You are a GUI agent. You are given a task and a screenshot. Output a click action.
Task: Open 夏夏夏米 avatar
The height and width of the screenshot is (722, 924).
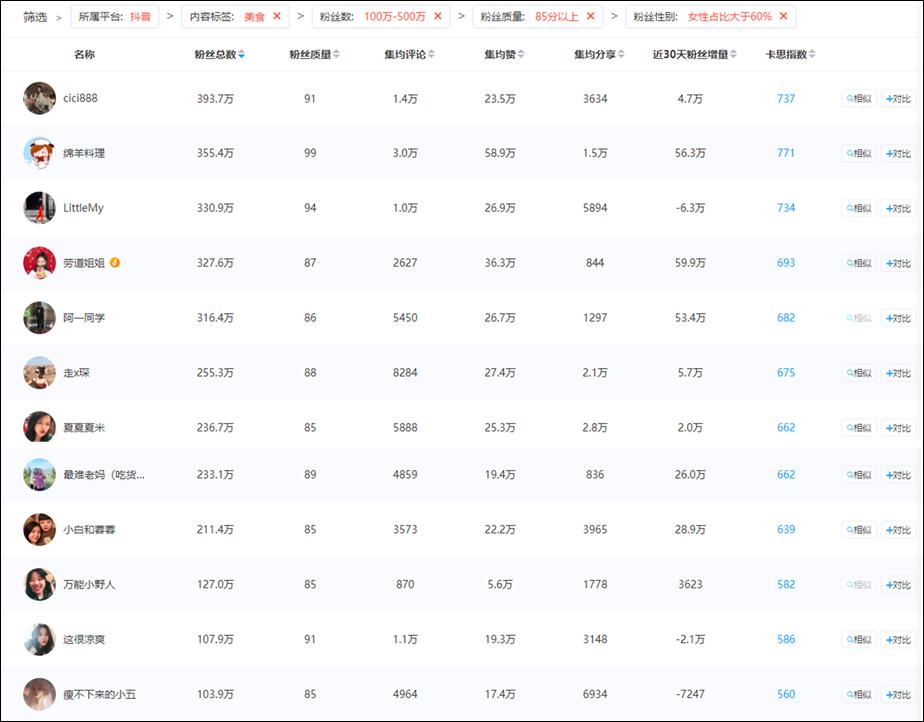click(x=39, y=427)
